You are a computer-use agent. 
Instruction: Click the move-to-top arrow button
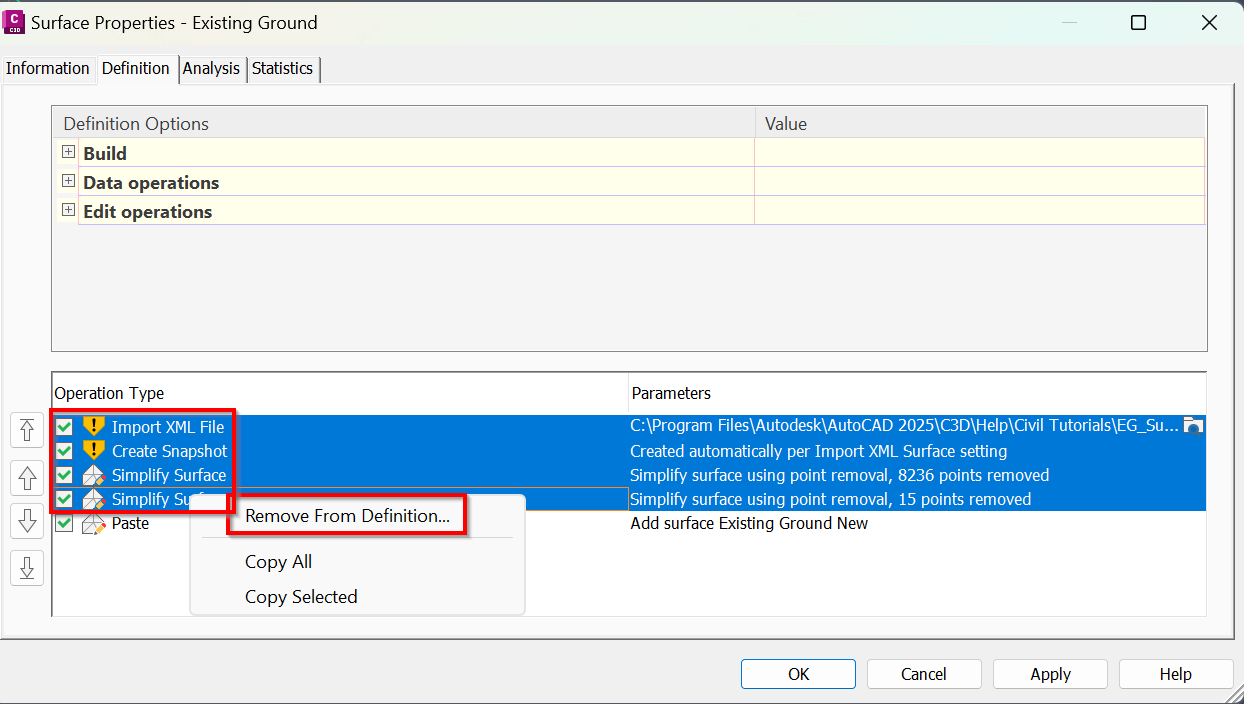point(27,430)
